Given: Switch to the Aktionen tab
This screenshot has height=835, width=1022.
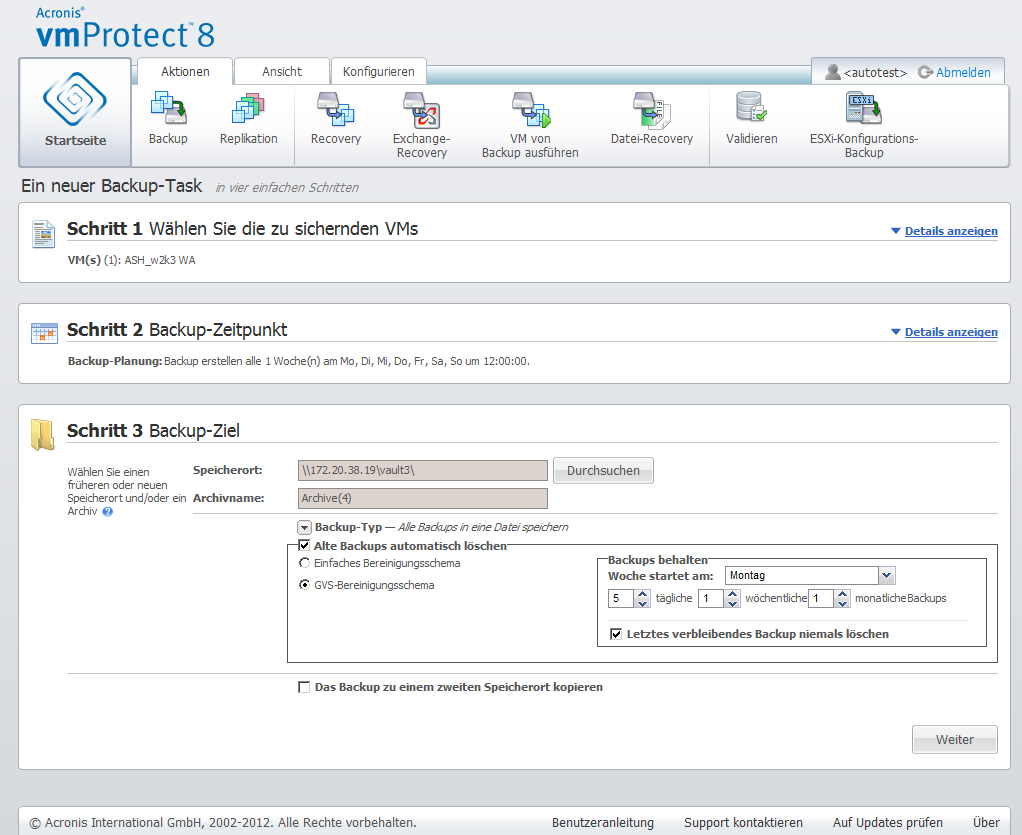Looking at the screenshot, I should [185, 72].
